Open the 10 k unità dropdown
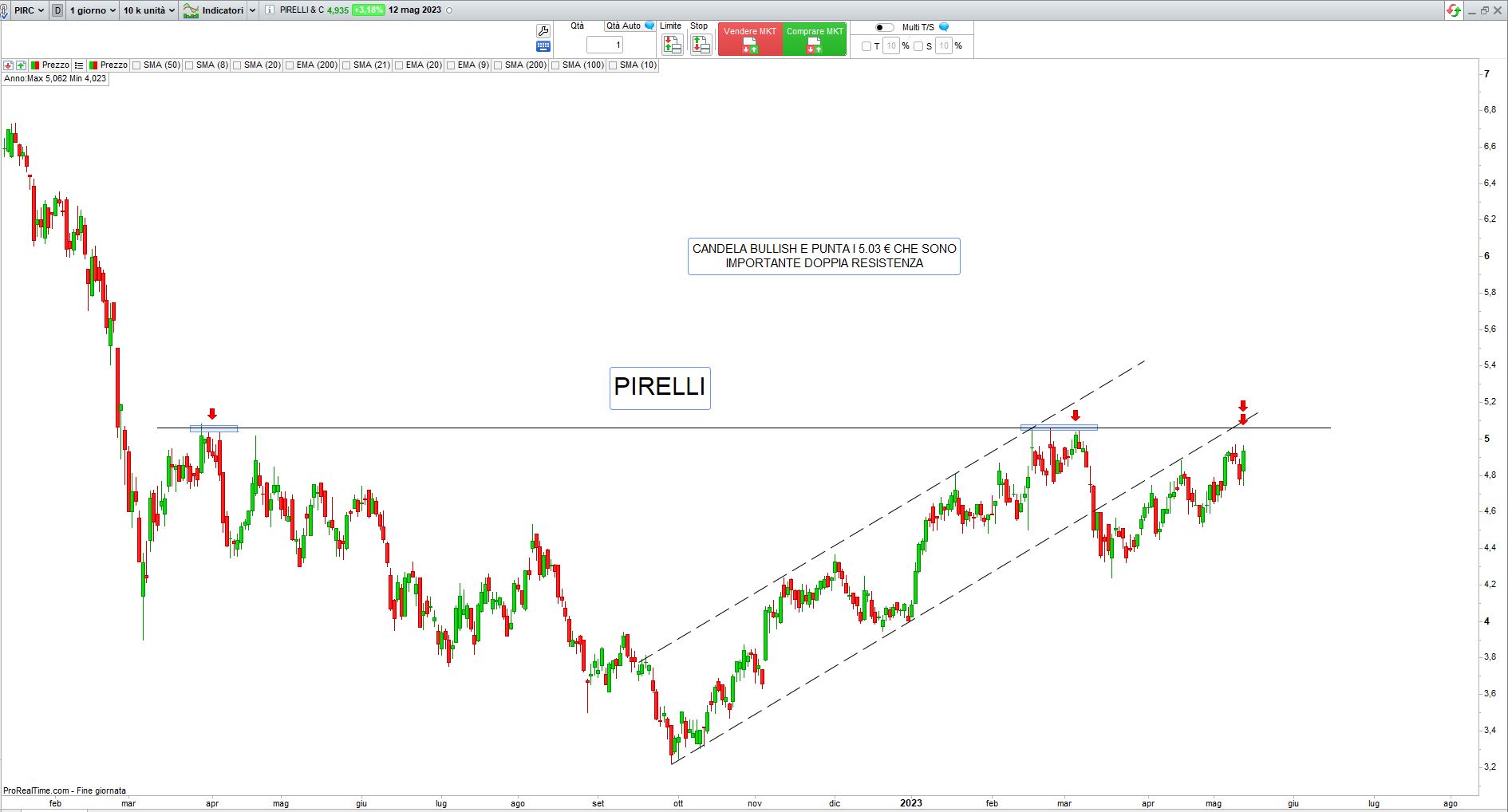The image size is (1508, 812). point(149,10)
